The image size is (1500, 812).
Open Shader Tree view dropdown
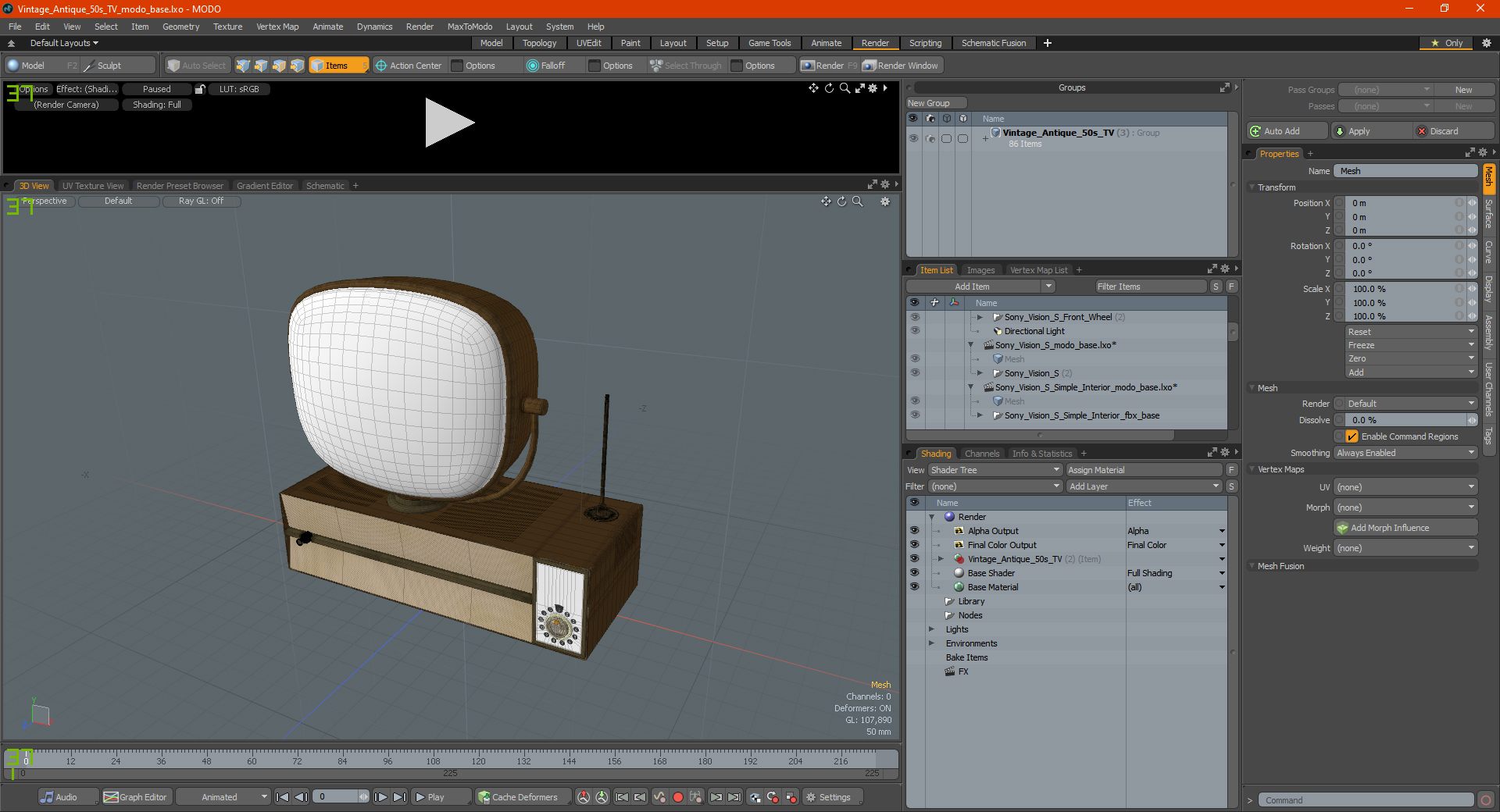[995, 470]
